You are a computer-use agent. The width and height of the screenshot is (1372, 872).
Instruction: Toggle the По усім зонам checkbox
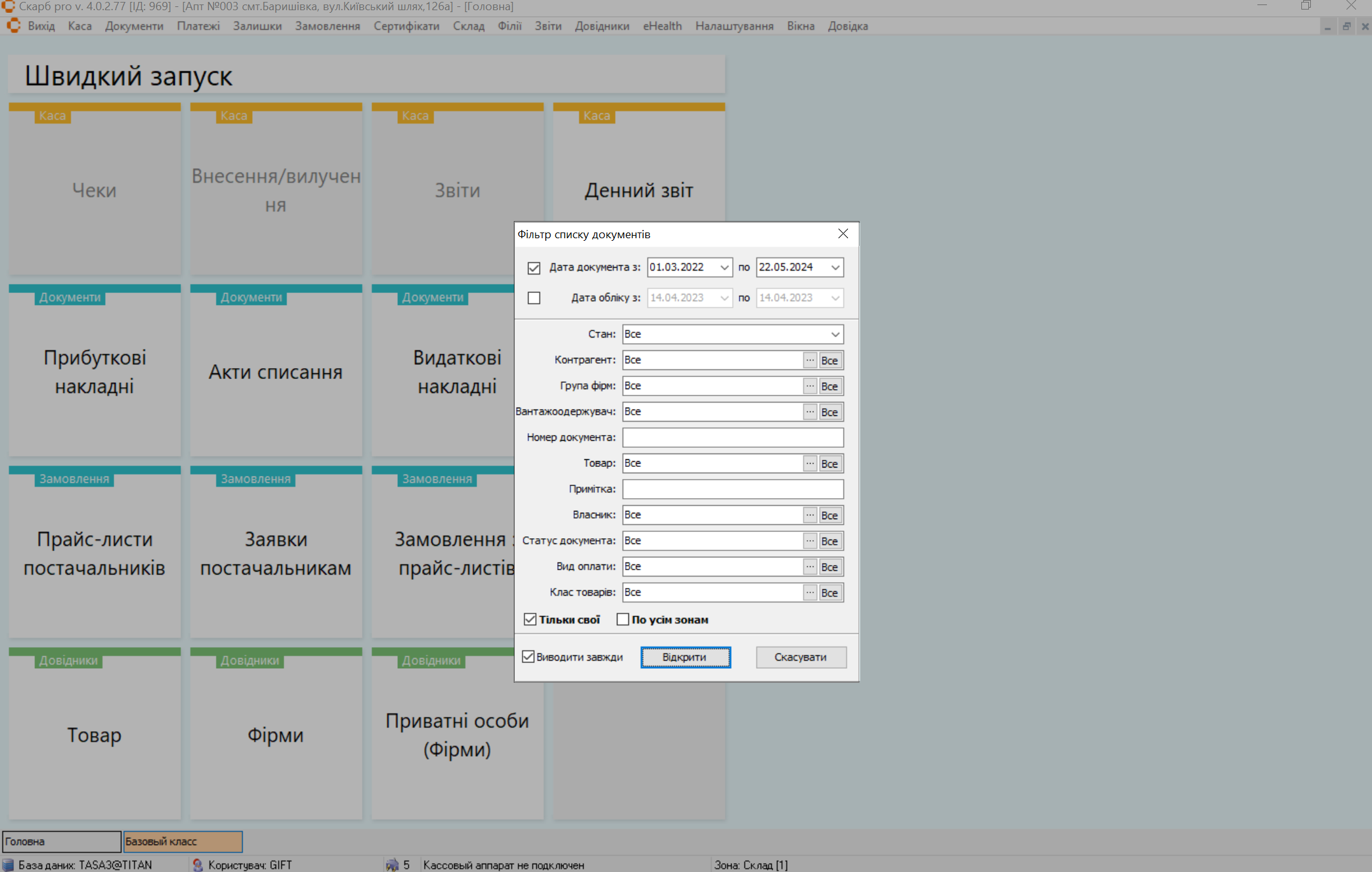[623, 620]
